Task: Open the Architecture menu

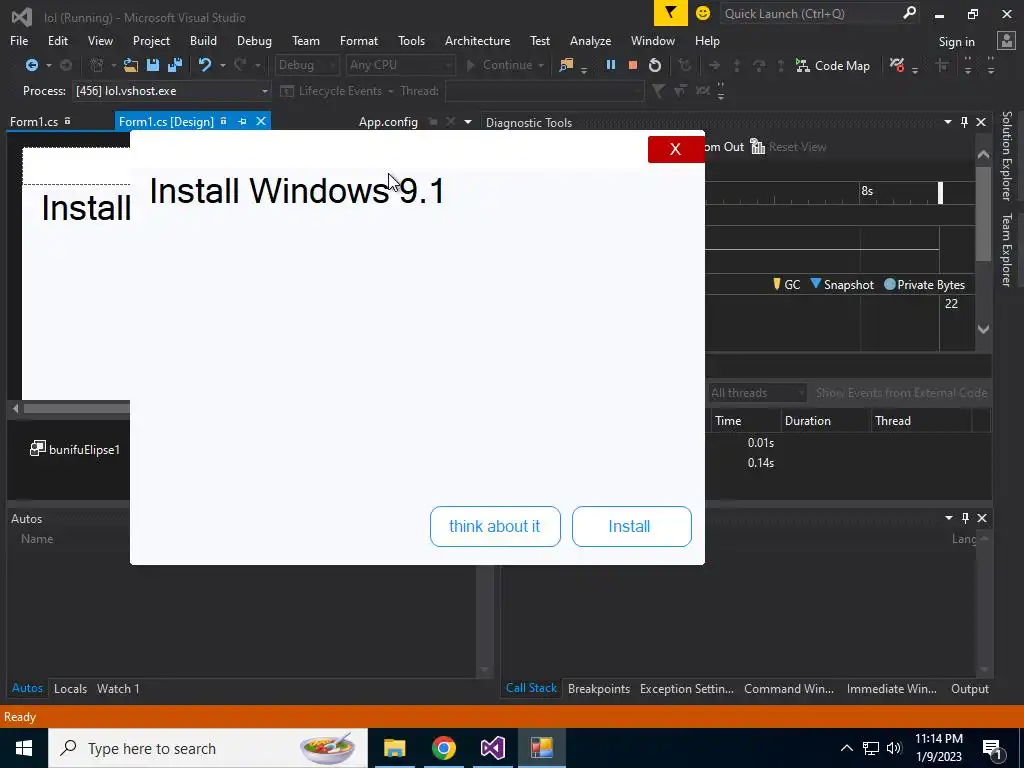Action: [x=477, y=40]
